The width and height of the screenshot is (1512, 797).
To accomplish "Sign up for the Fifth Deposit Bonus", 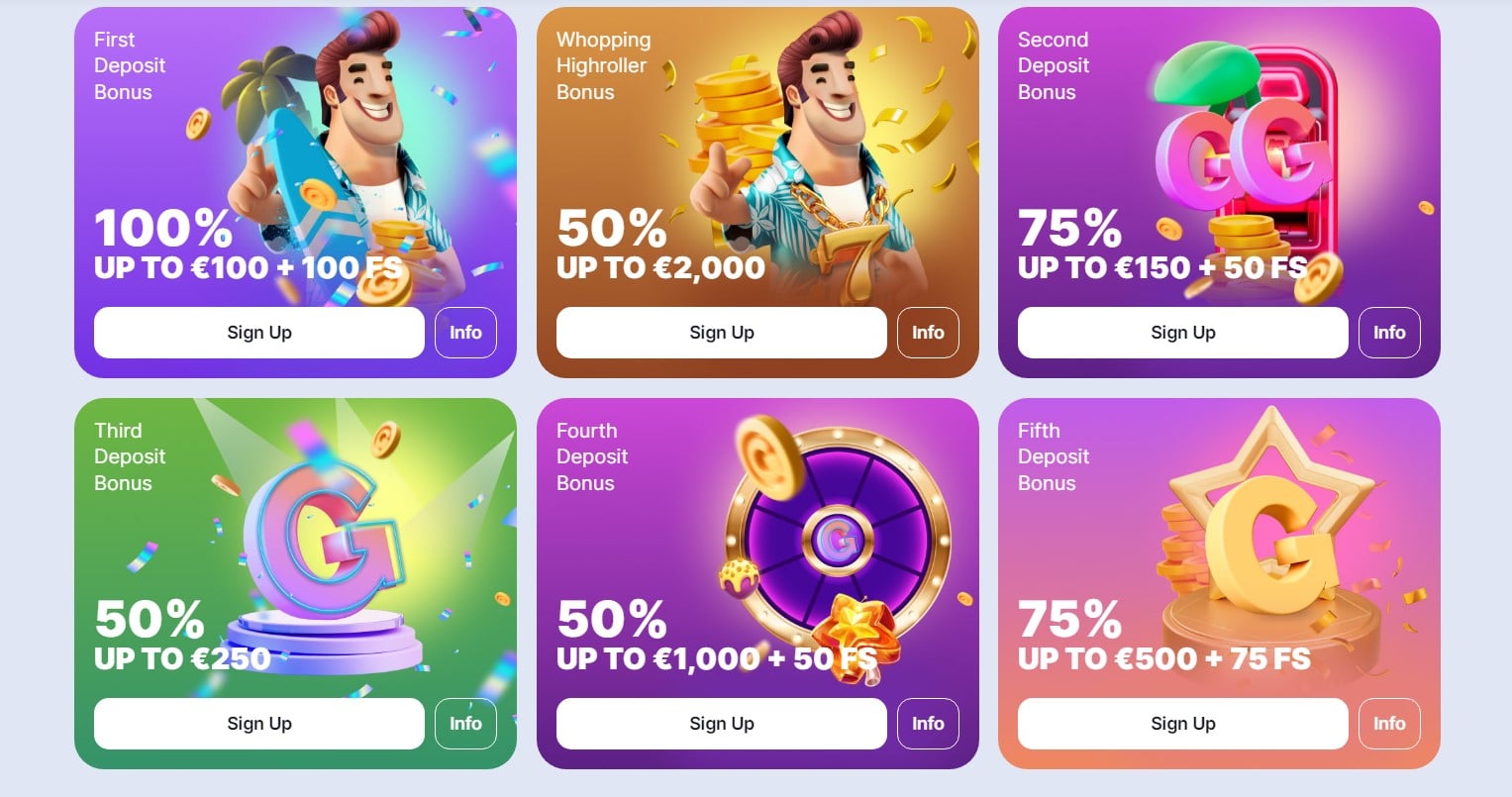I will point(1183,724).
